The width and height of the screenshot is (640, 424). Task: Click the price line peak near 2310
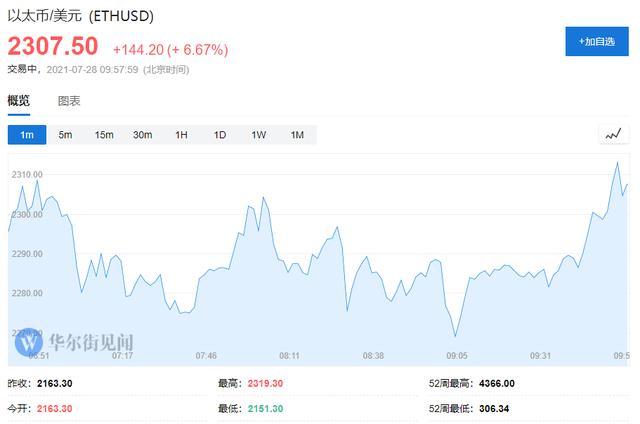[617, 162]
